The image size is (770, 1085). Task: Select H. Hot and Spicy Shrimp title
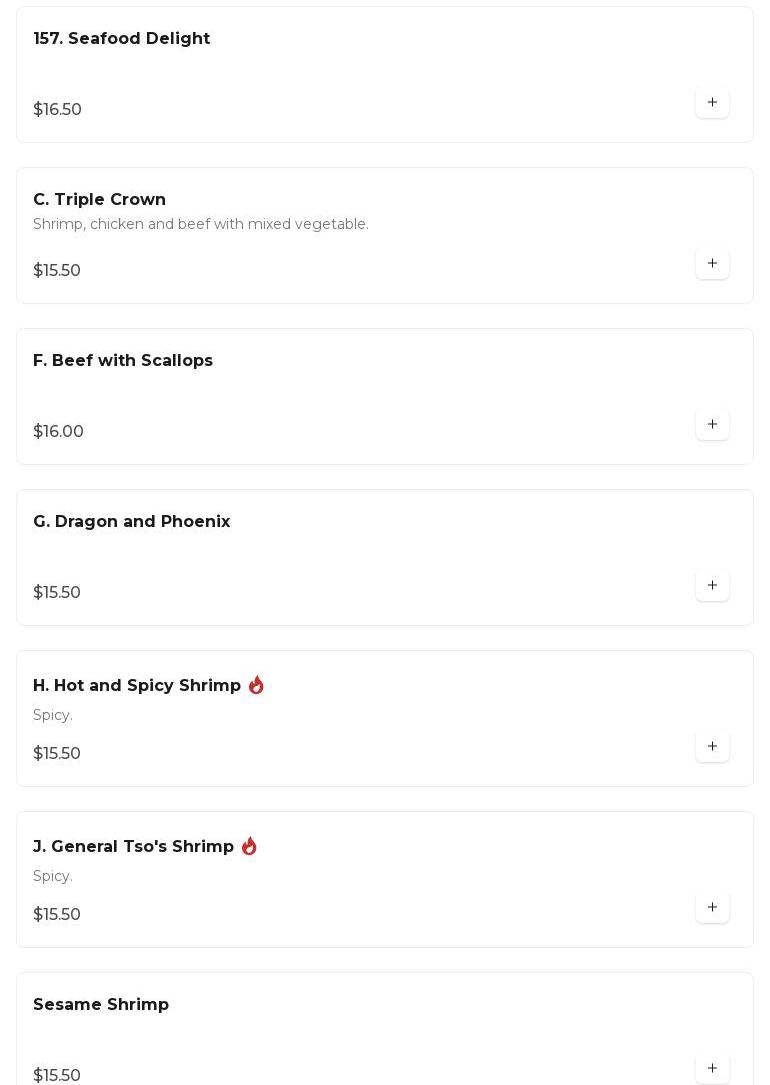136,686
